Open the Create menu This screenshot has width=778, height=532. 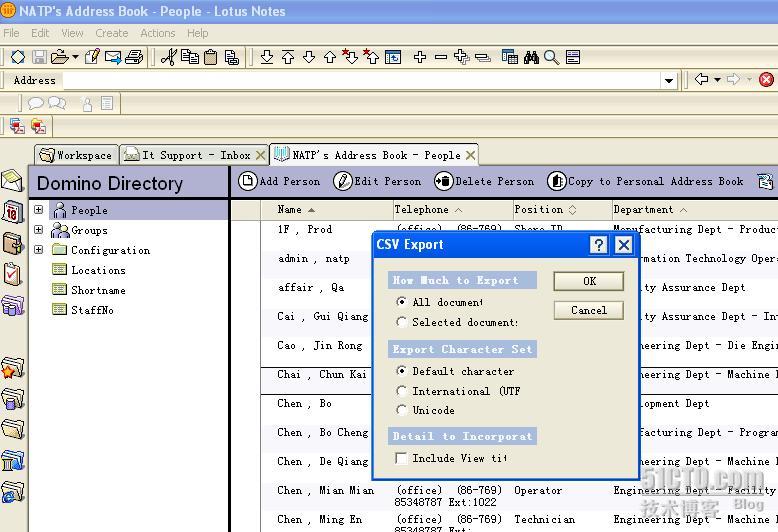112,33
